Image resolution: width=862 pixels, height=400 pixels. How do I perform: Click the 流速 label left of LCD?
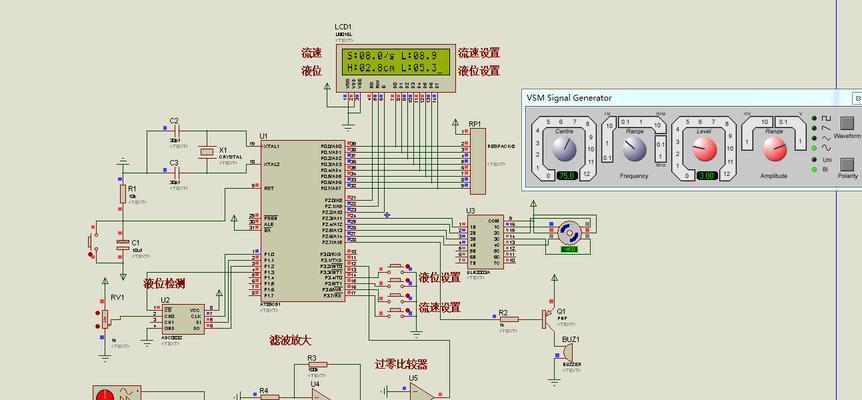[311, 53]
